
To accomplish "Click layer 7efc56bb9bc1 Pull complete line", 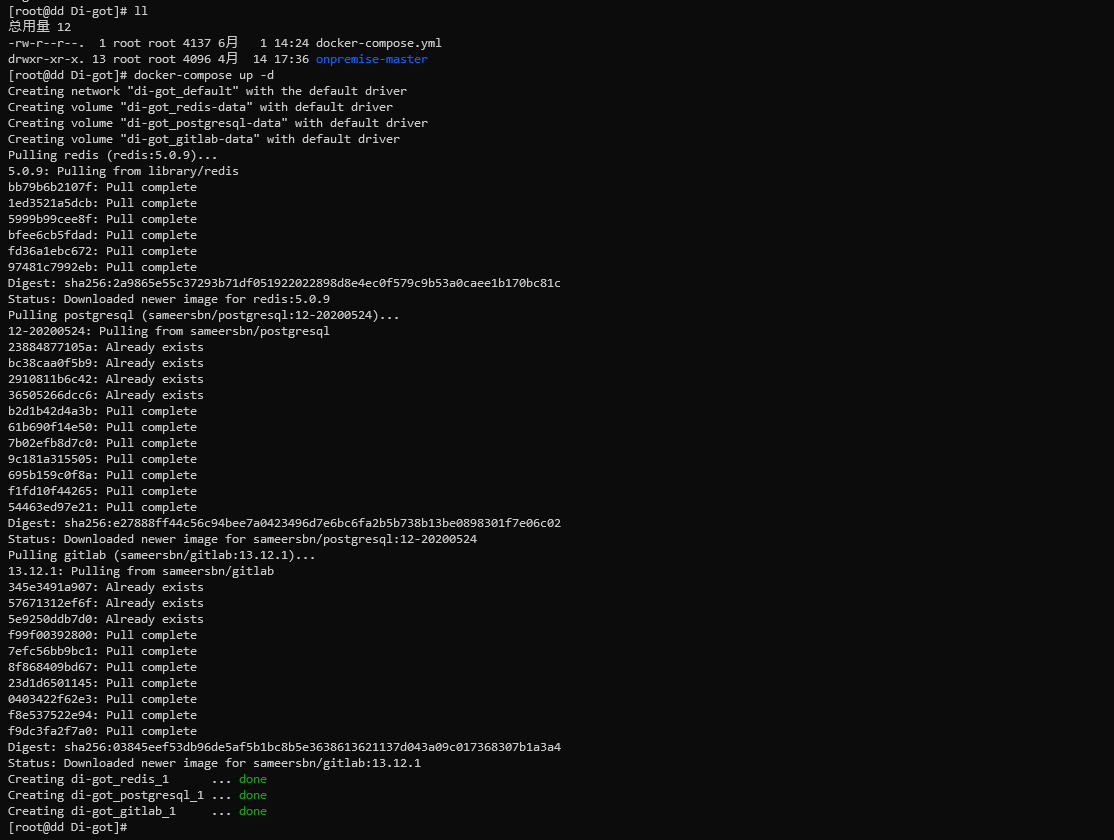I will (x=102, y=651).
